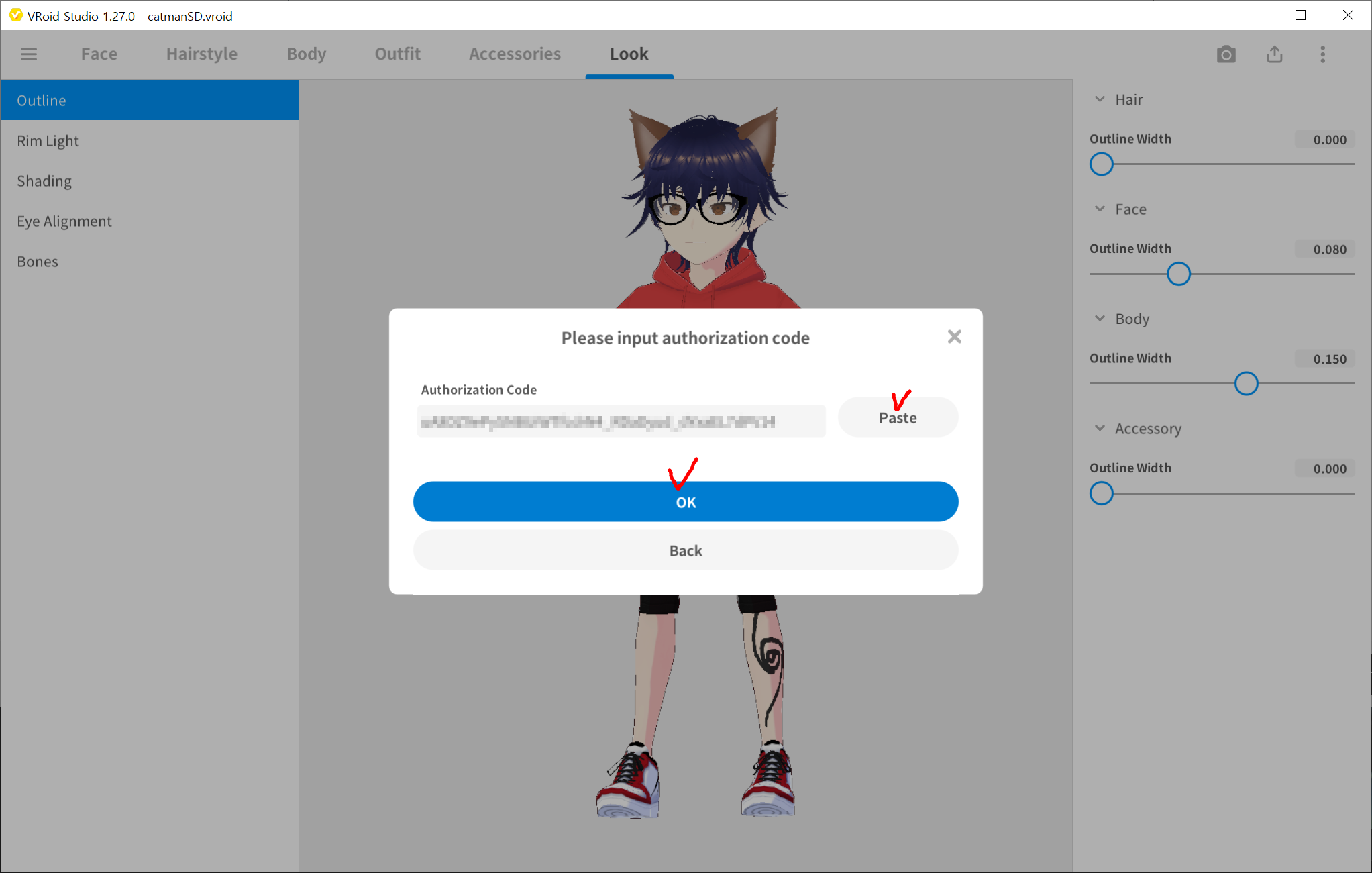
Task: Click the Back button in dialog
Action: pyautogui.click(x=685, y=550)
